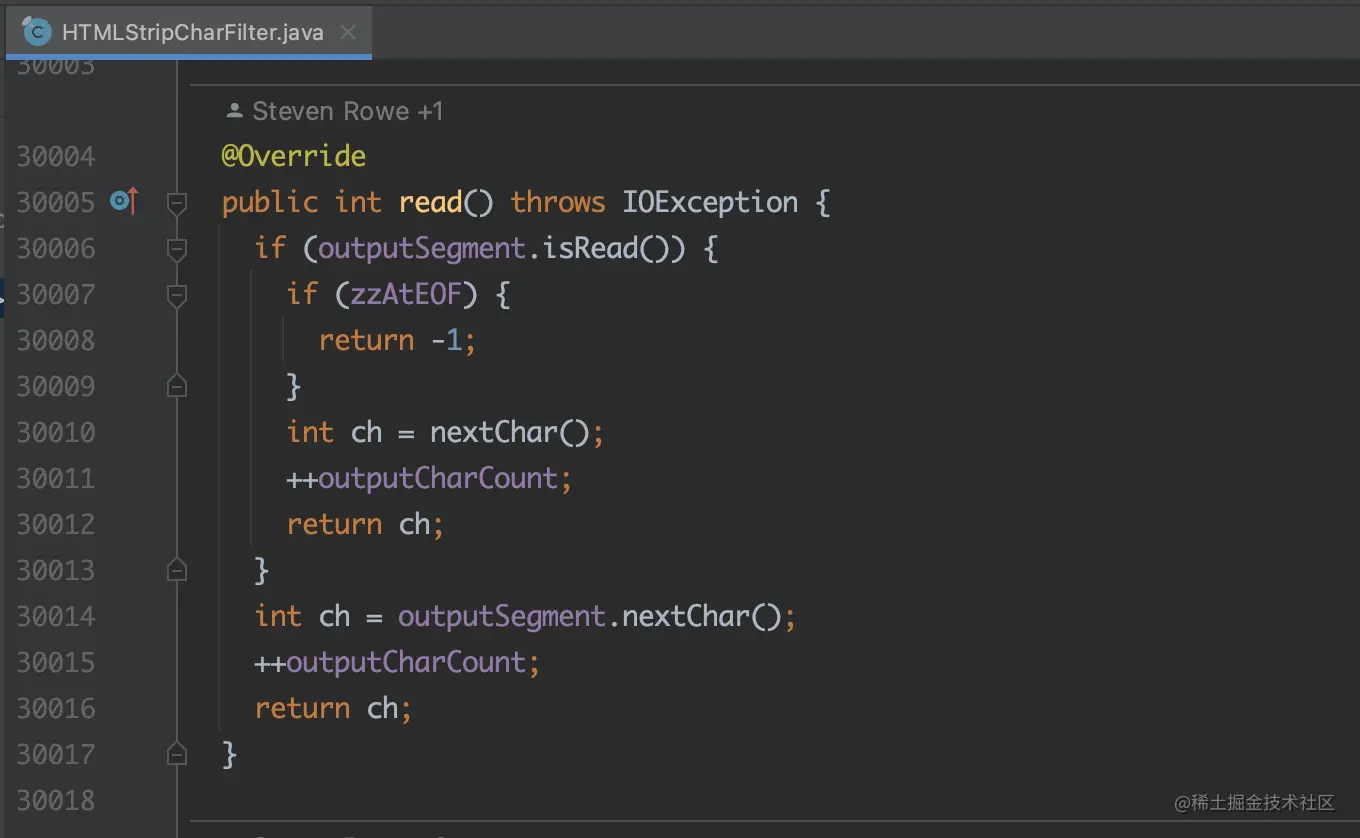Close the HTMLStripCharFilter.java tab
1360x838 pixels.
pyautogui.click(x=347, y=32)
